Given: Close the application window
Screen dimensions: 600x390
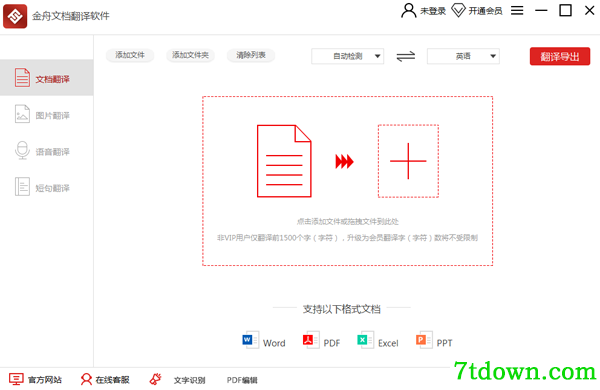Looking at the screenshot, I should tap(590, 11).
